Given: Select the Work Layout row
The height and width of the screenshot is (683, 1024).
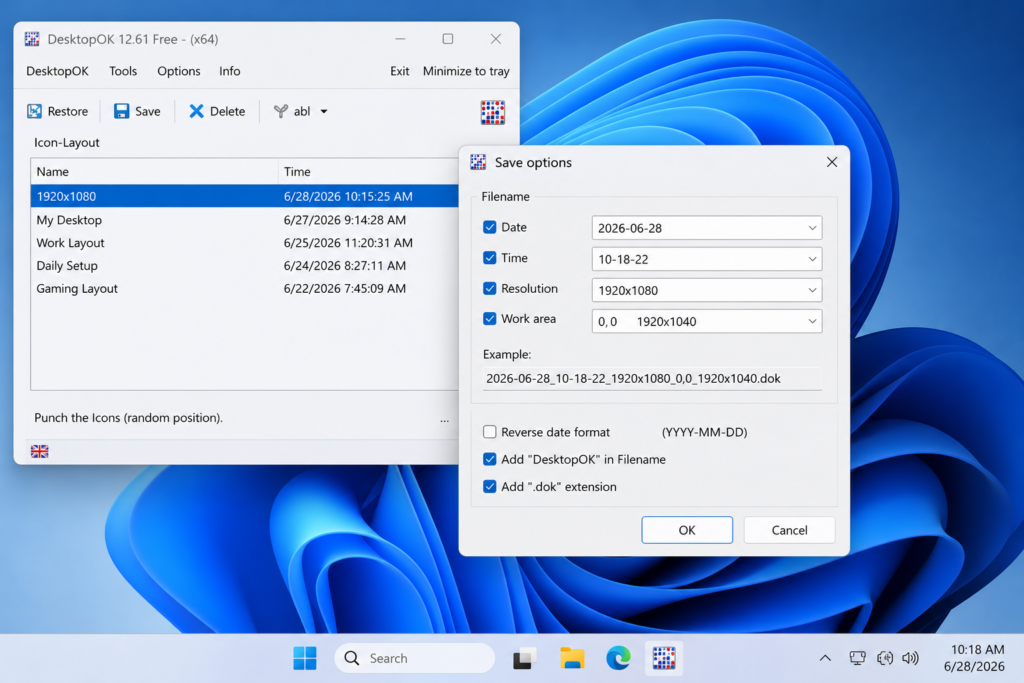Looking at the screenshot, I should click(x=244, y=243).
